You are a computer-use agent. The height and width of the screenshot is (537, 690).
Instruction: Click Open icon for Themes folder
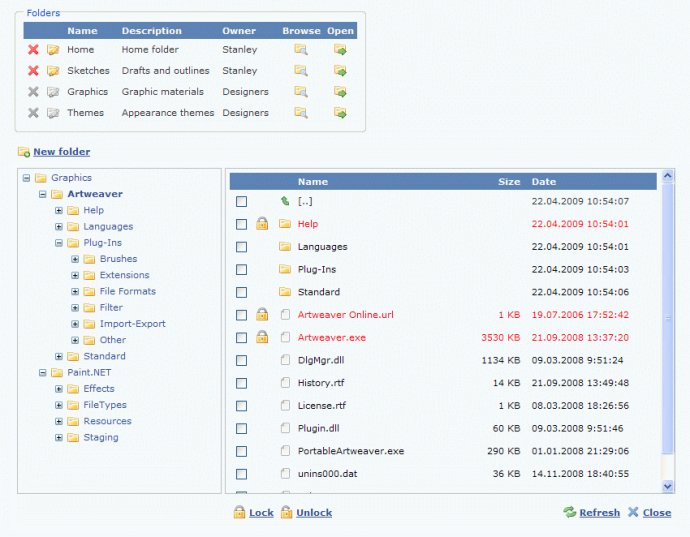[x=340, y=113]
